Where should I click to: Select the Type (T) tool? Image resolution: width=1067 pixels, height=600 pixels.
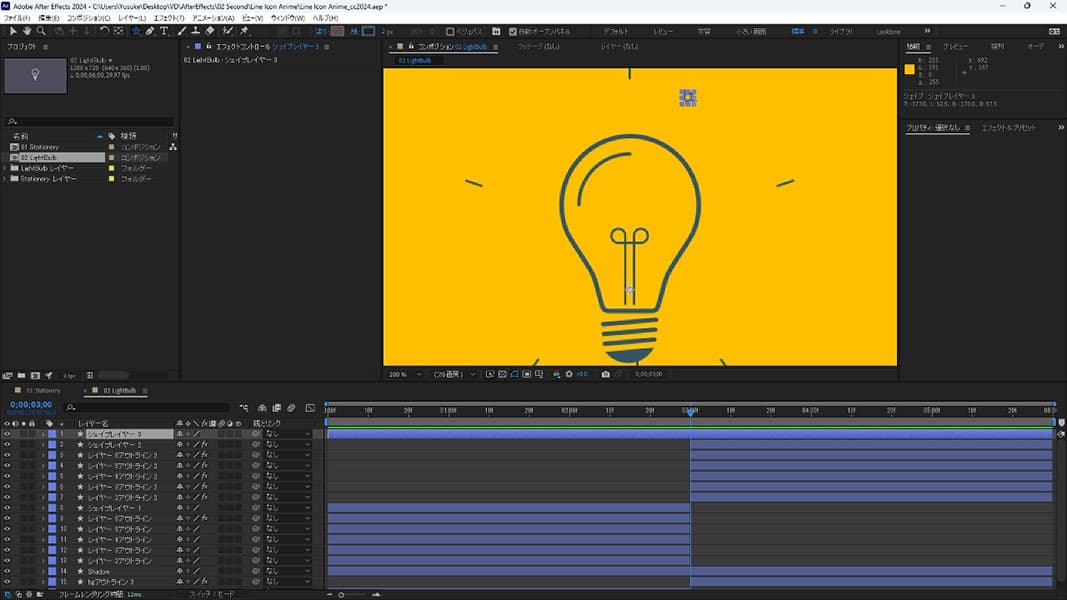click(x=165, y=31)
